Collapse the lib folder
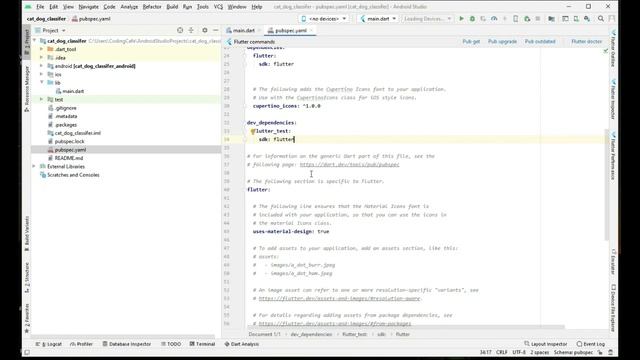The image size is (640, 360). coord(41,83)
